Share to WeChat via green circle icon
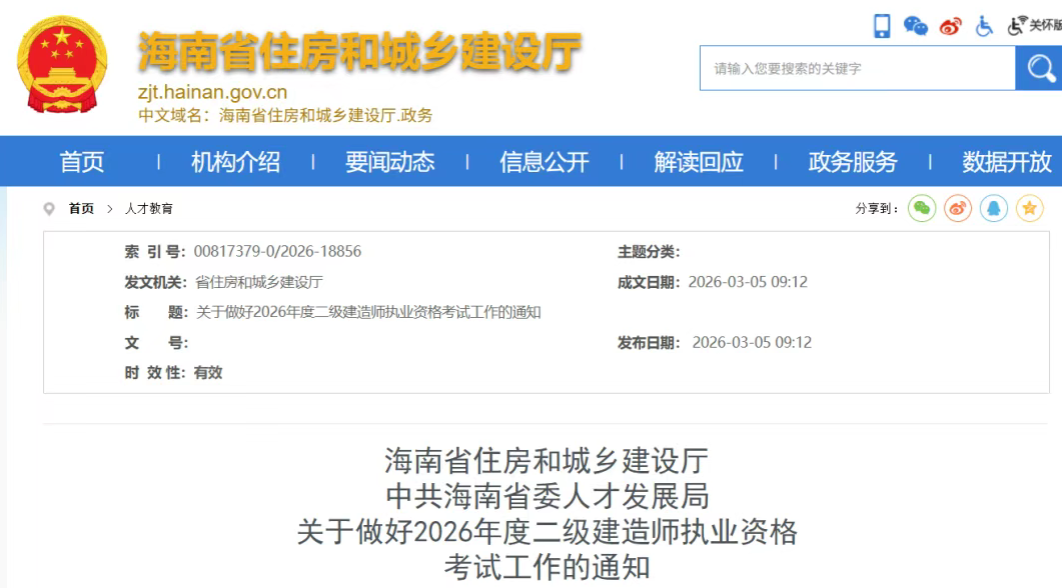Screen dimensions: 1062x588 pos(922,208)
